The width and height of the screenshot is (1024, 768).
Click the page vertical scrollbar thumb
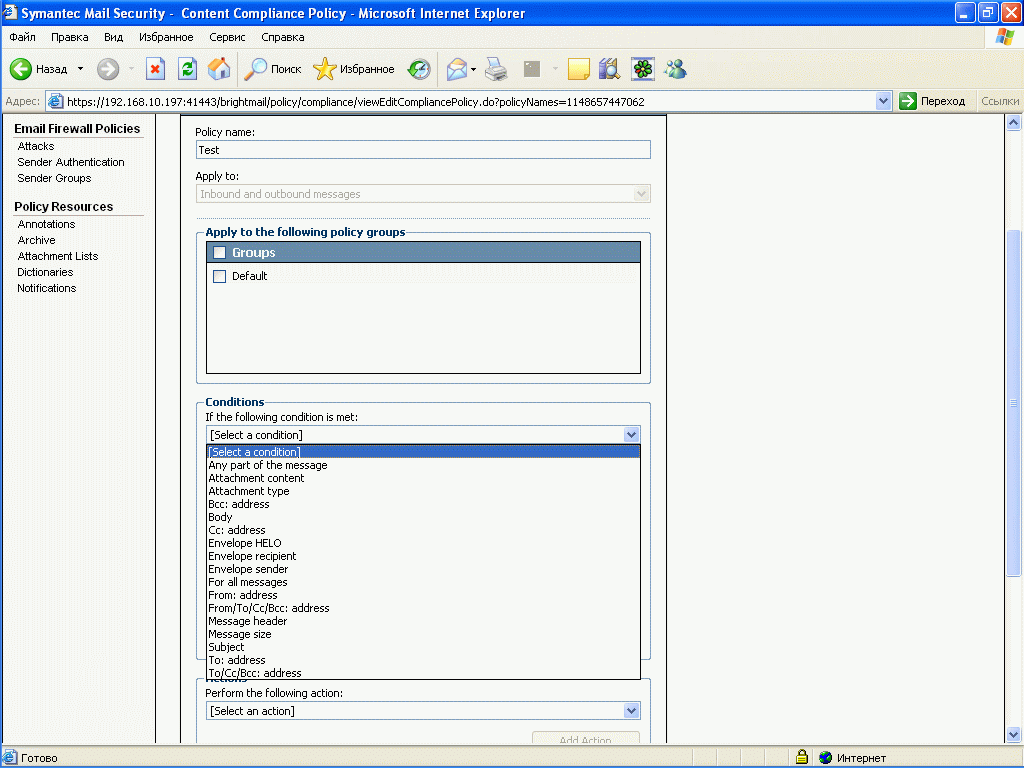(1013, 403)
